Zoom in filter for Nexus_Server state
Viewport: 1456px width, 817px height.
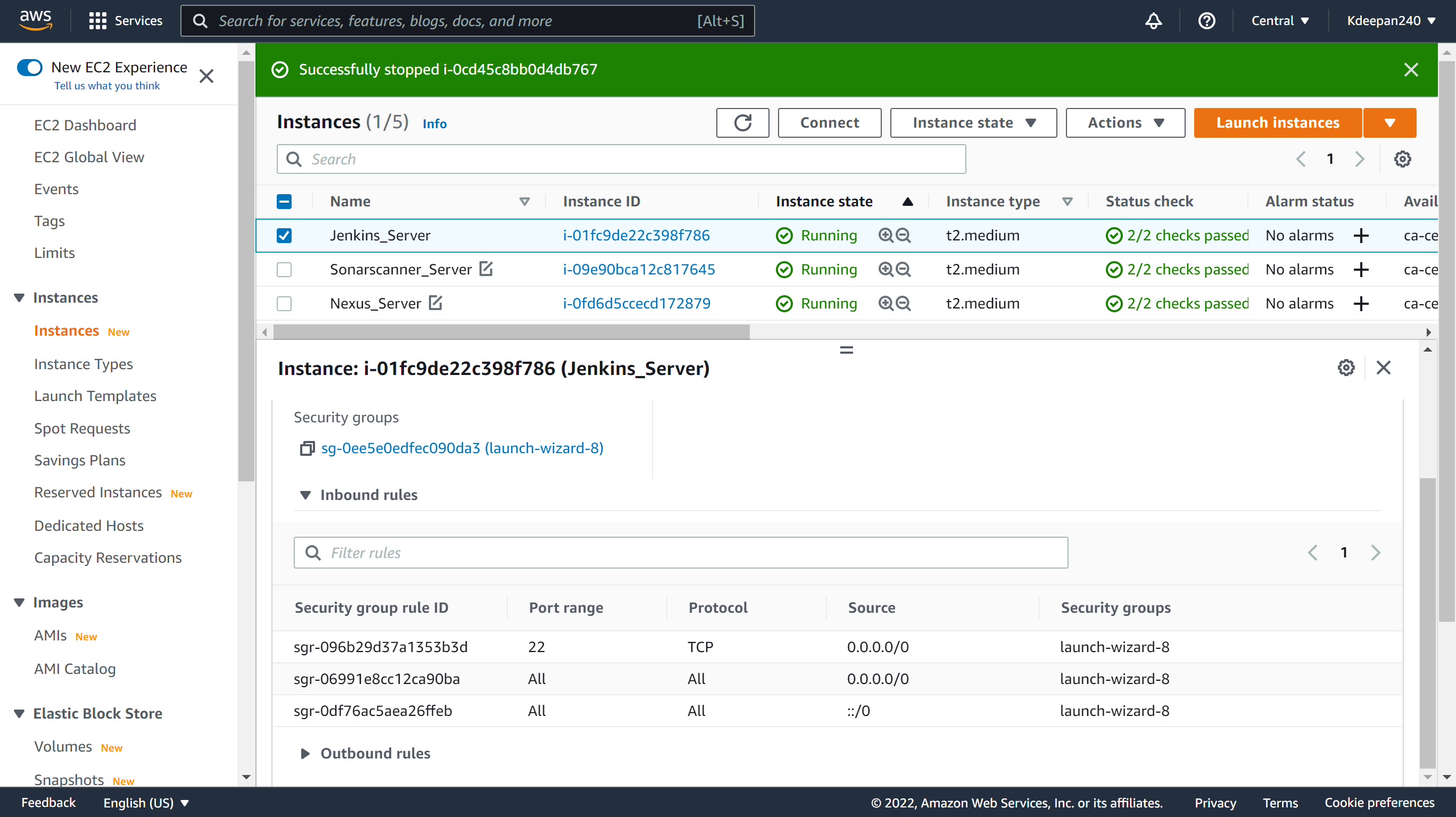[885, 303]
